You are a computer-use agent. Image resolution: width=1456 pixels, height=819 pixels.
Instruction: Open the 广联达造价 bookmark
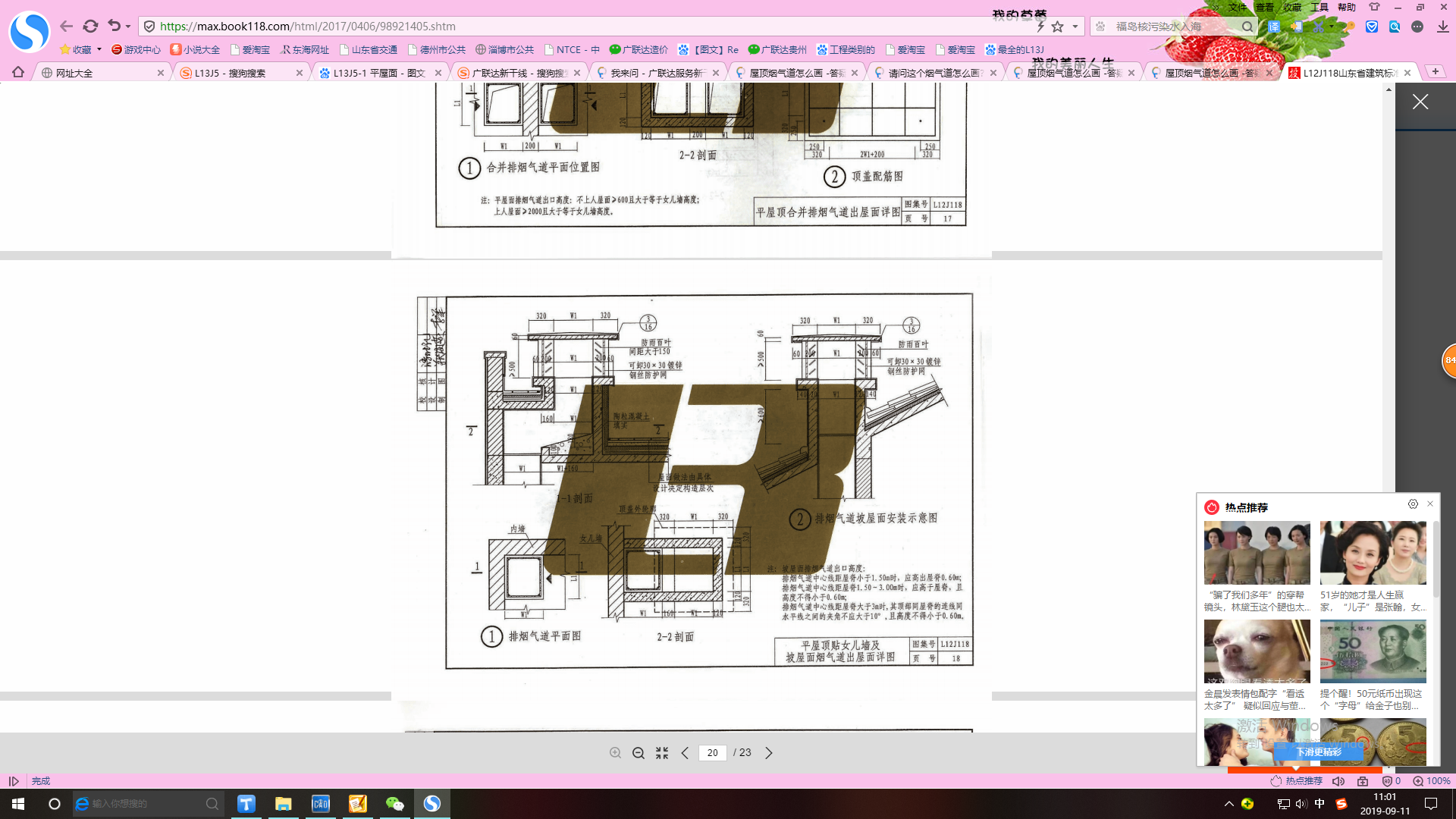click(x=639, y=49)
